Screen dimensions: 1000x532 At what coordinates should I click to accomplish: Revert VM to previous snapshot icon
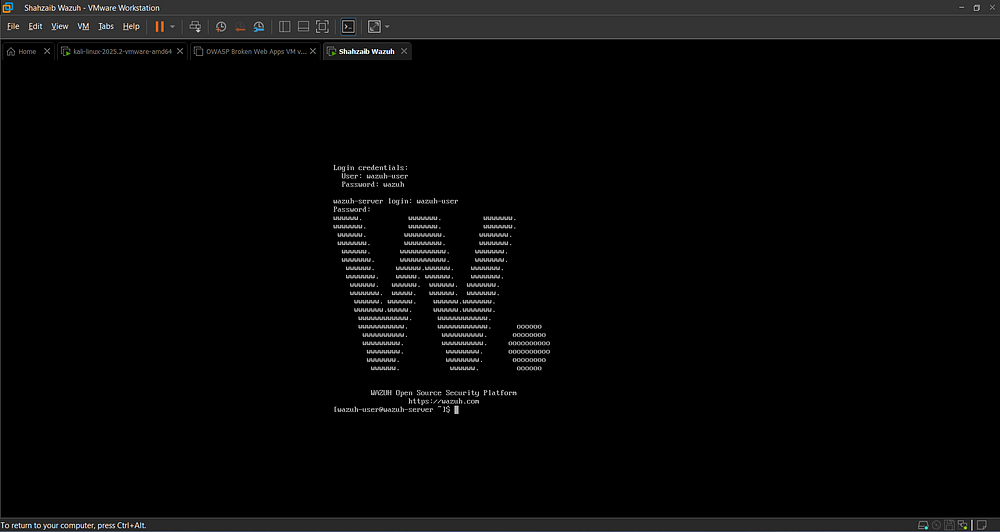[240, 26]
